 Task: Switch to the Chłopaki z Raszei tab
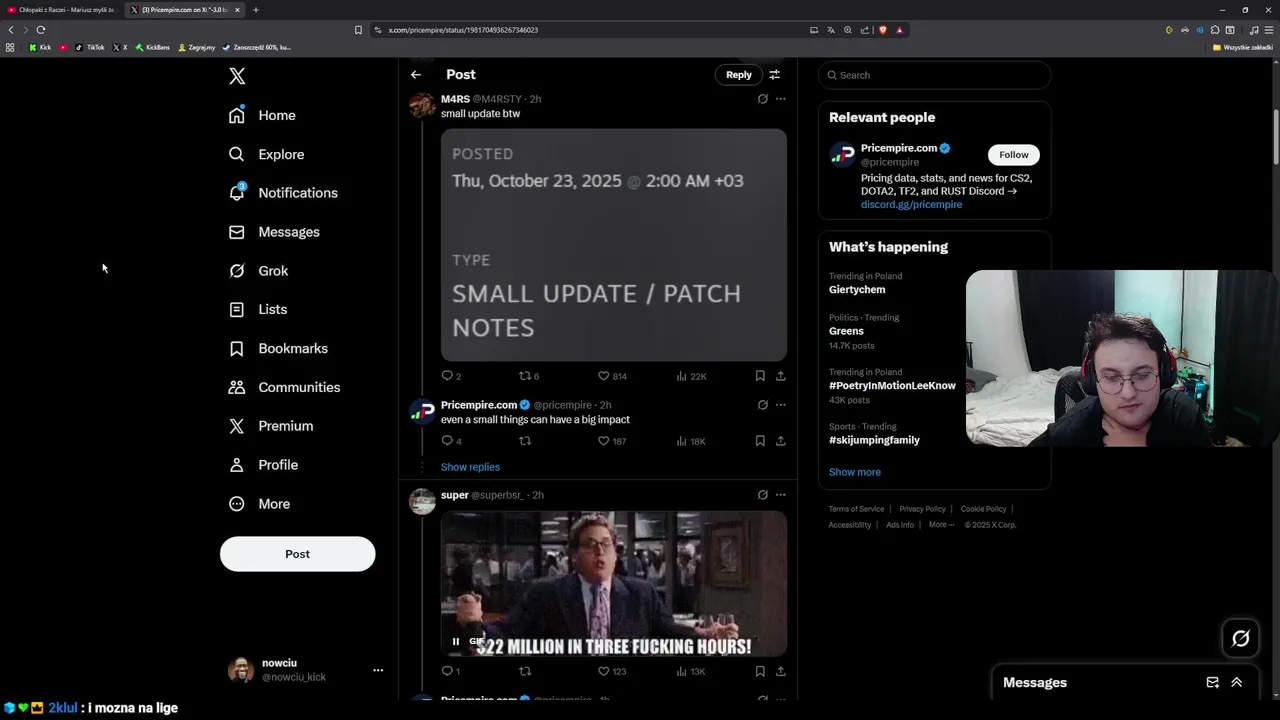[x=62, y=10]
